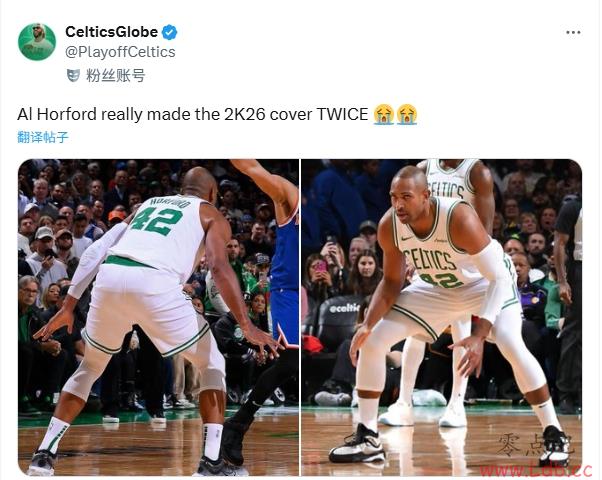Click the watermark text in bottom right
Viewport: 602px width, 480px height.
point(535,445)
